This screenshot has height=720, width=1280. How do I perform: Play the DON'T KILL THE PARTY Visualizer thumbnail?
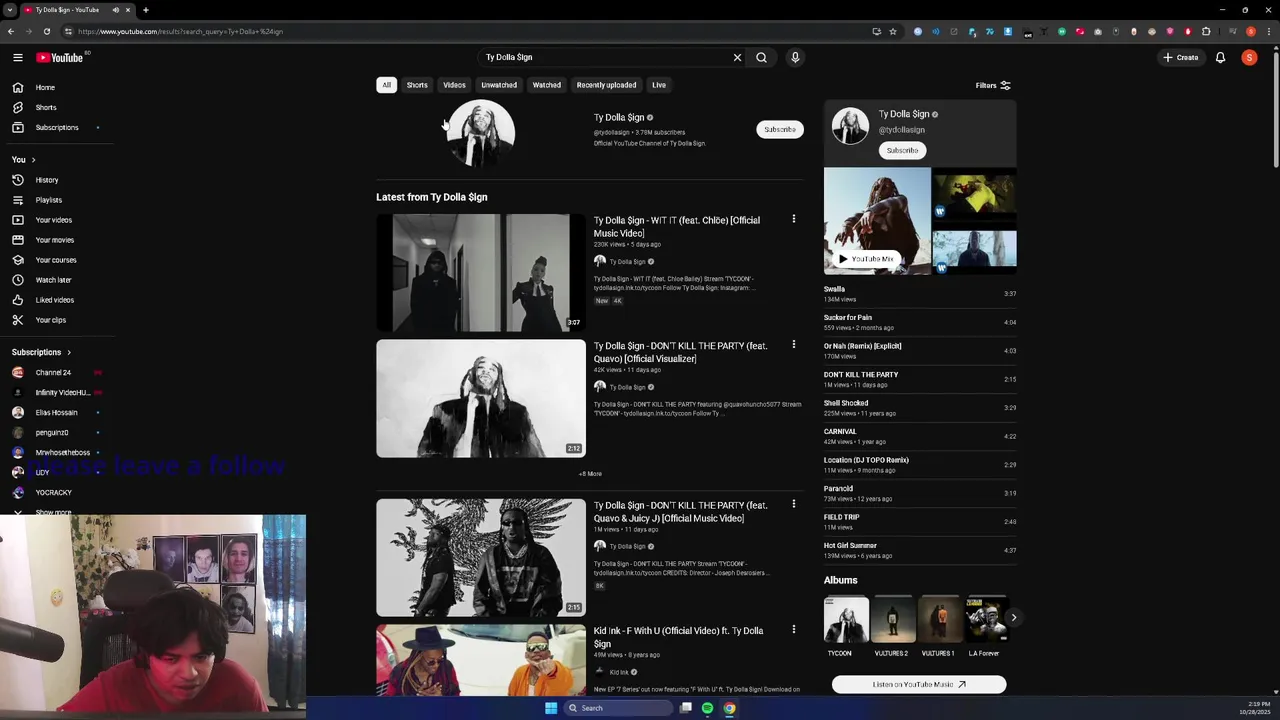pyautogui.click(x=481, y=399)
